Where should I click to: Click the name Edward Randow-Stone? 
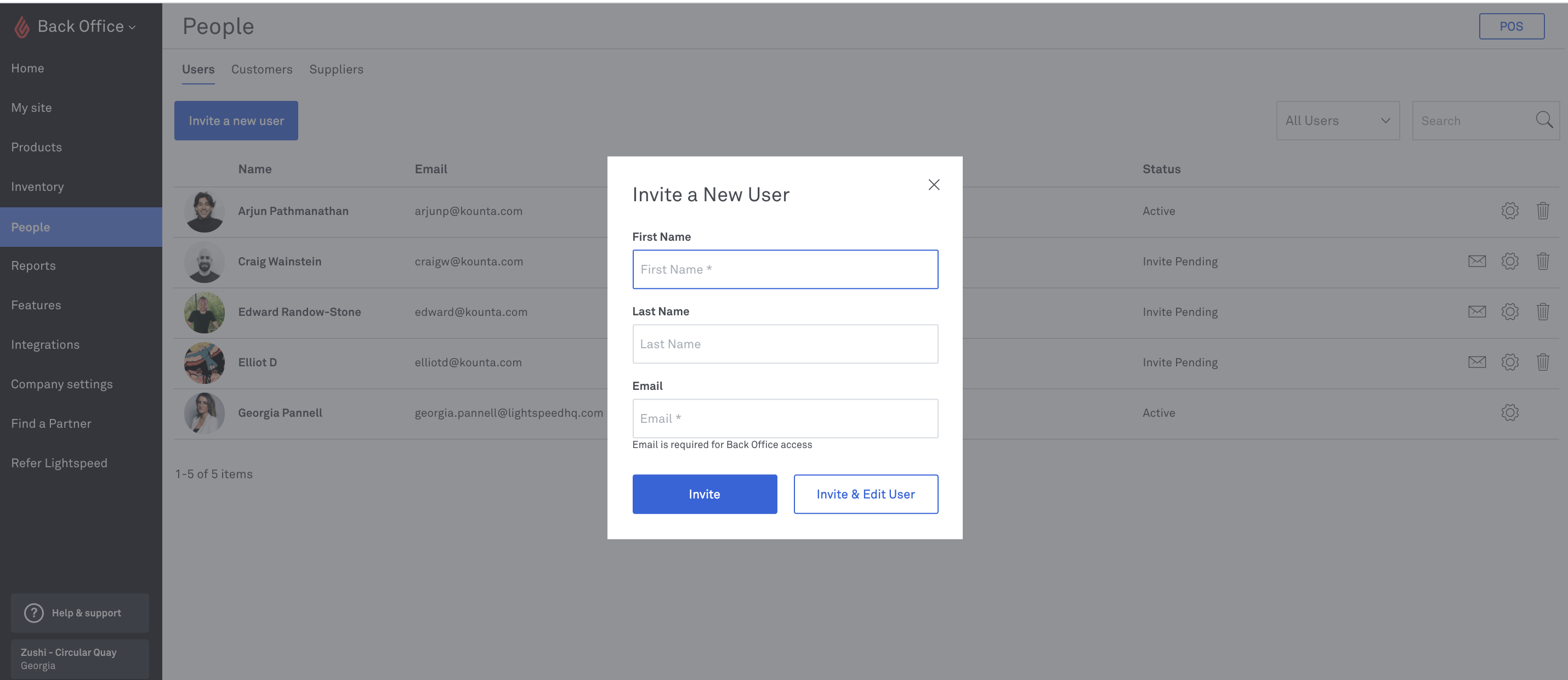299,312
